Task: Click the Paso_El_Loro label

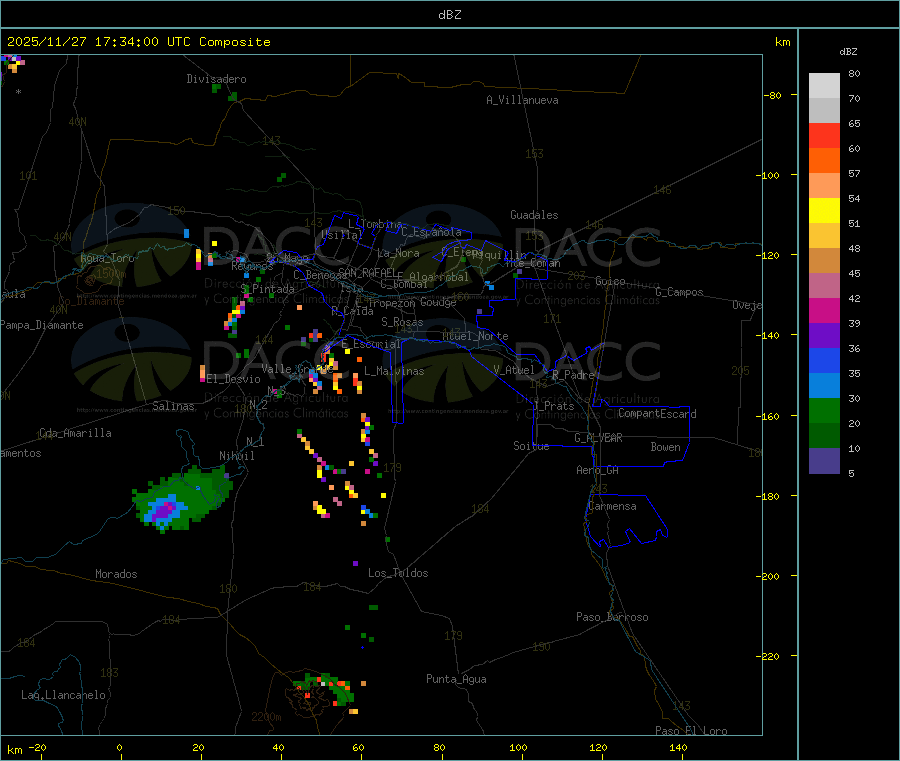Action: click(x=692, y=731)
